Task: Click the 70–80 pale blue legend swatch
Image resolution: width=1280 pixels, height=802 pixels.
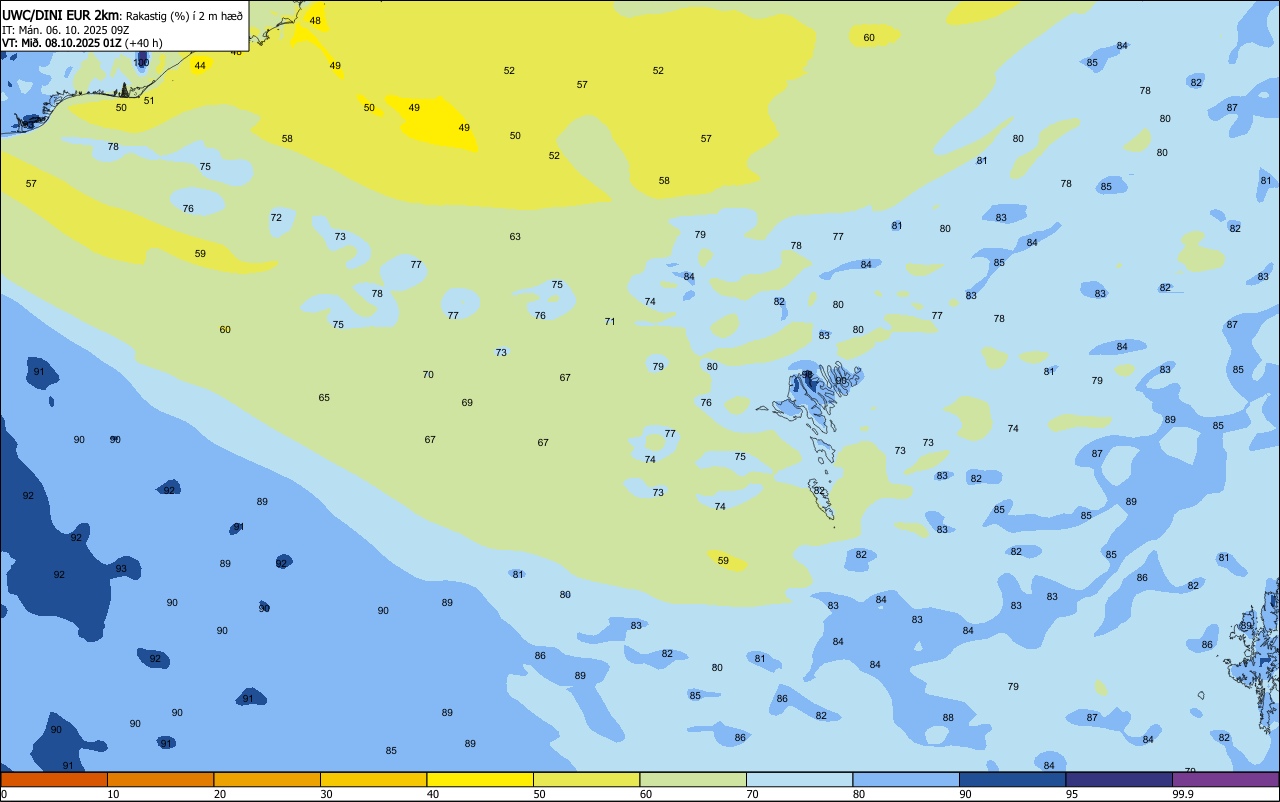Action: tap(799, 779)
